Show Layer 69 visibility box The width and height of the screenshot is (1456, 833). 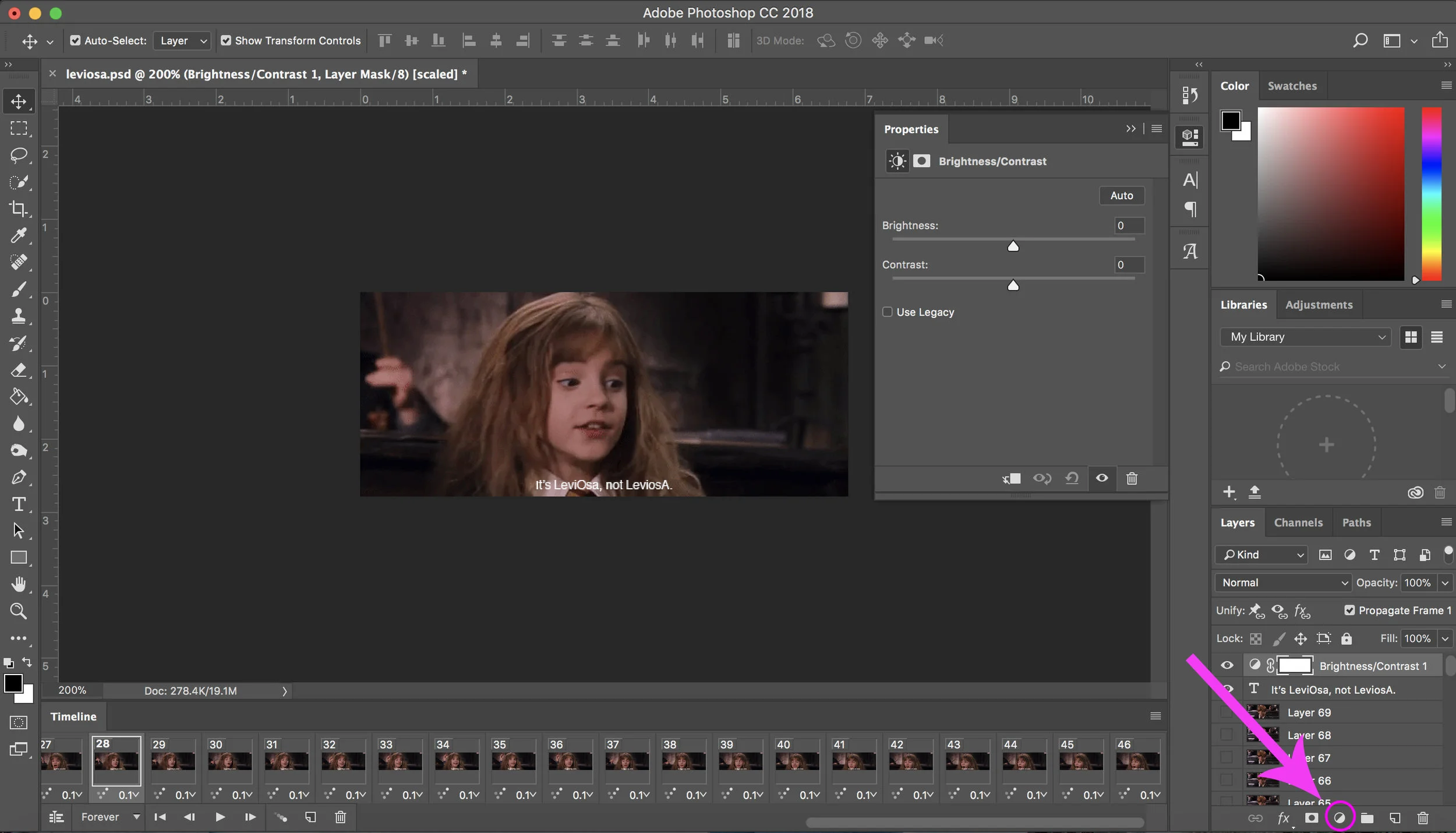[1227, 712]
